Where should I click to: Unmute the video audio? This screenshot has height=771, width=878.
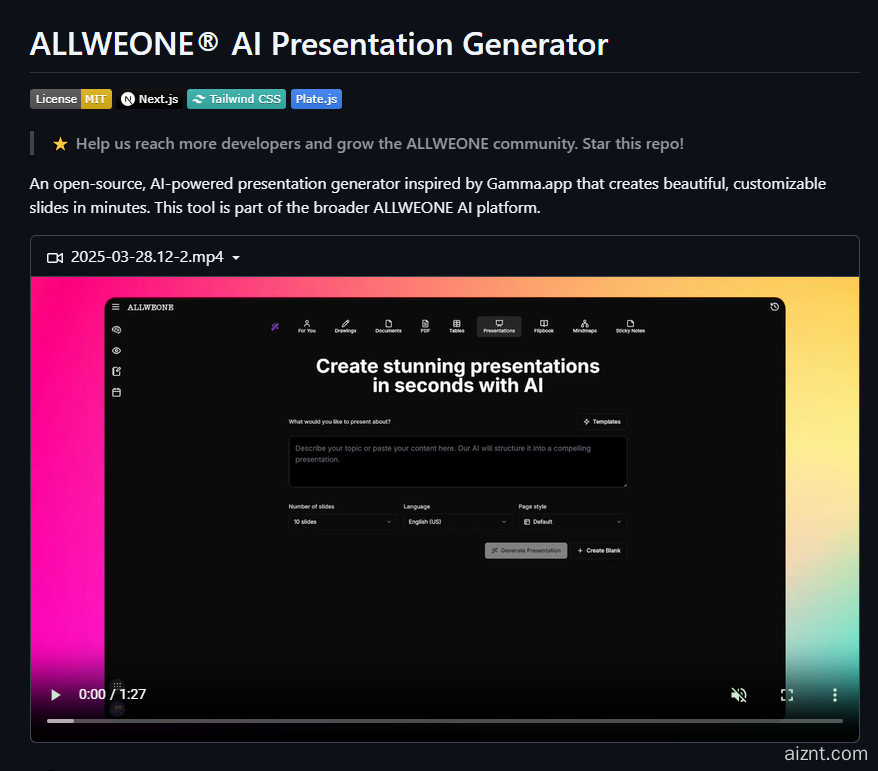pyautogui.click(x=739, y=694)
